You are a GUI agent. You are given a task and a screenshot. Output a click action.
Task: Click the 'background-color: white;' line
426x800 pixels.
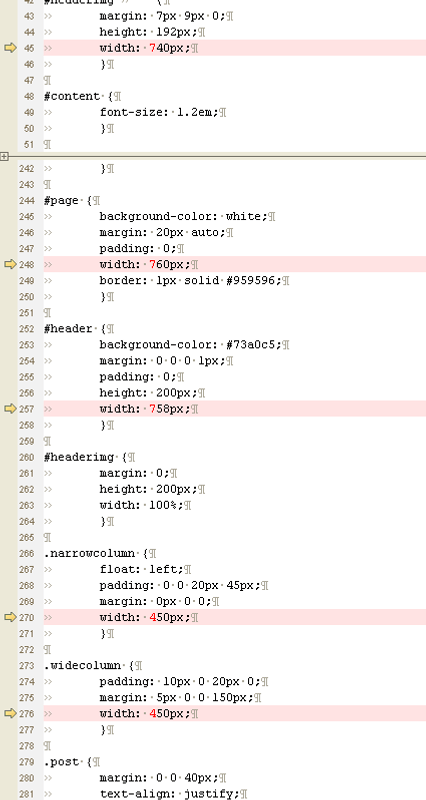184,216
